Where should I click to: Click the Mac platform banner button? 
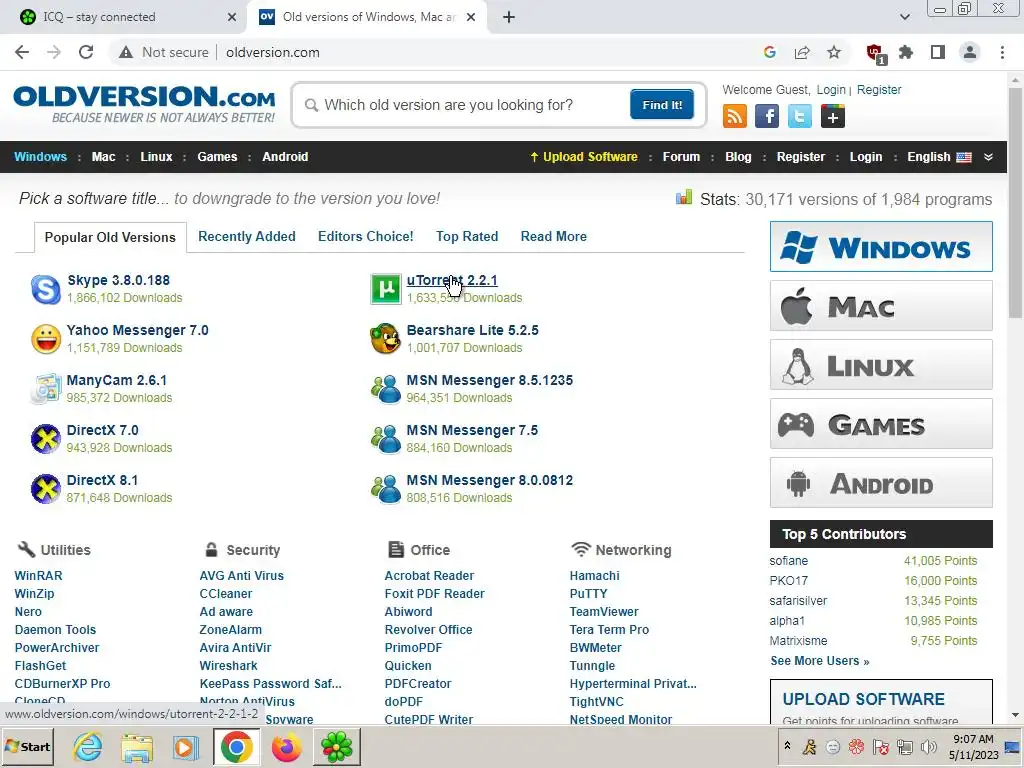pos(881,306)
